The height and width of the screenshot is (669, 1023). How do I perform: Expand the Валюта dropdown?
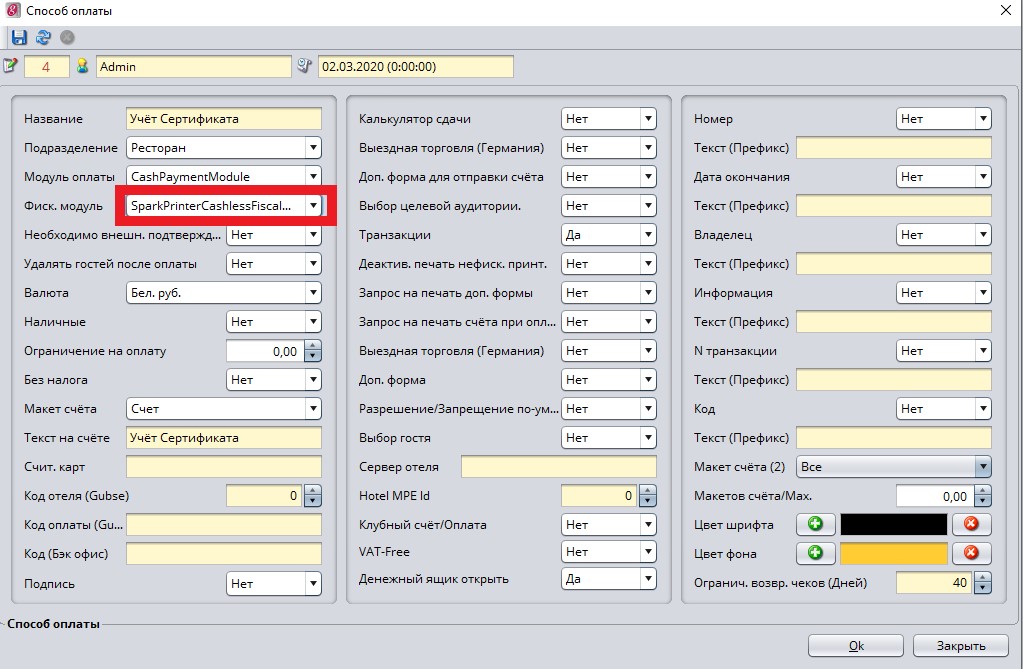(x=313, y=293)
